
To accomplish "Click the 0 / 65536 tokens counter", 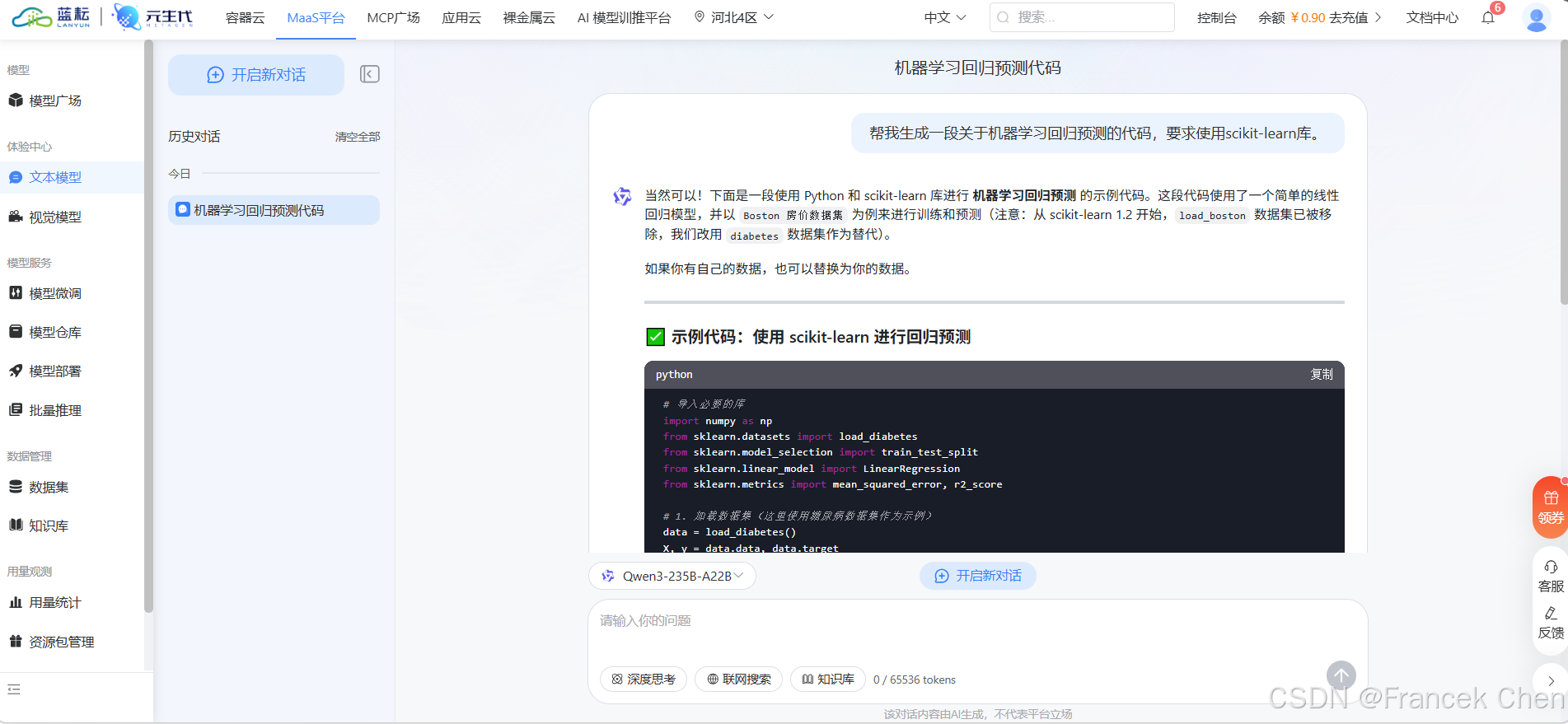I will tap(915, 680).
